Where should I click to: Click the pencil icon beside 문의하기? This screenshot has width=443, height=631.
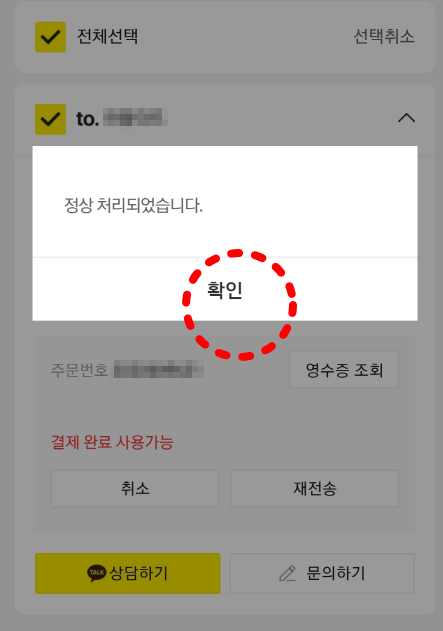click(288, 573)
